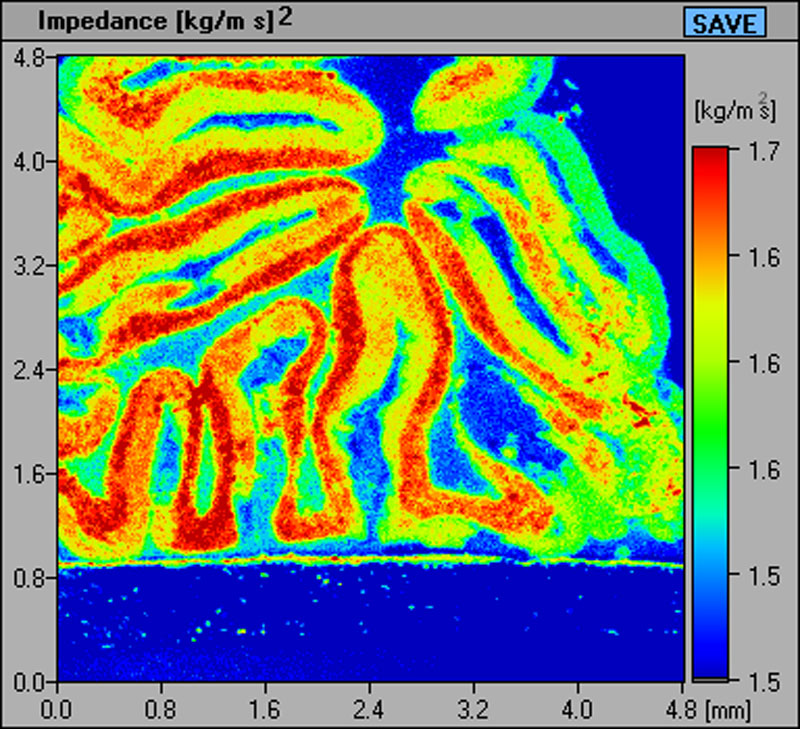The image size is (800, 729).
Task: Click the 4.8 tick on vertical axis
Action: point(30,58)
